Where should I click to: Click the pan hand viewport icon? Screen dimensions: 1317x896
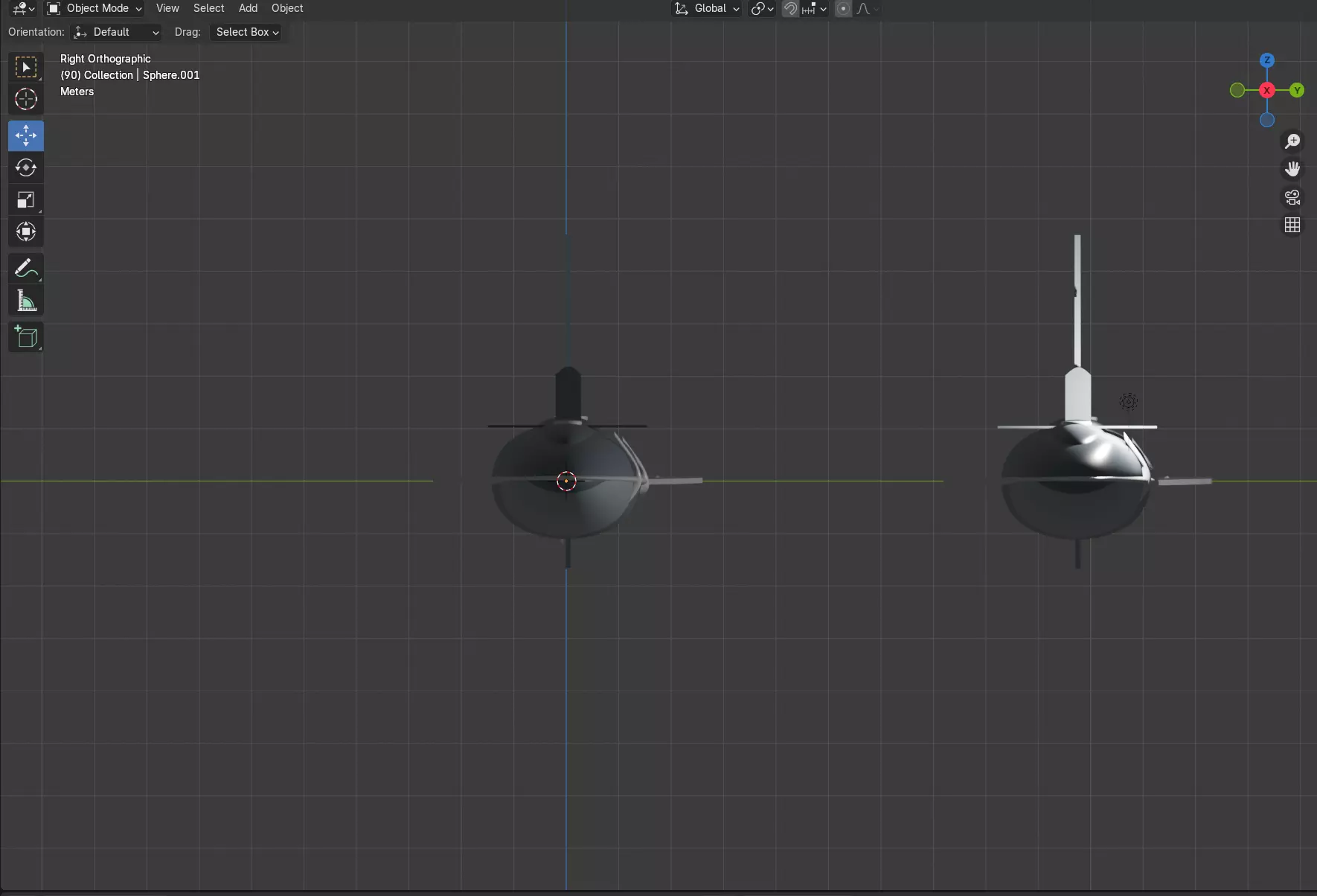1292,169
